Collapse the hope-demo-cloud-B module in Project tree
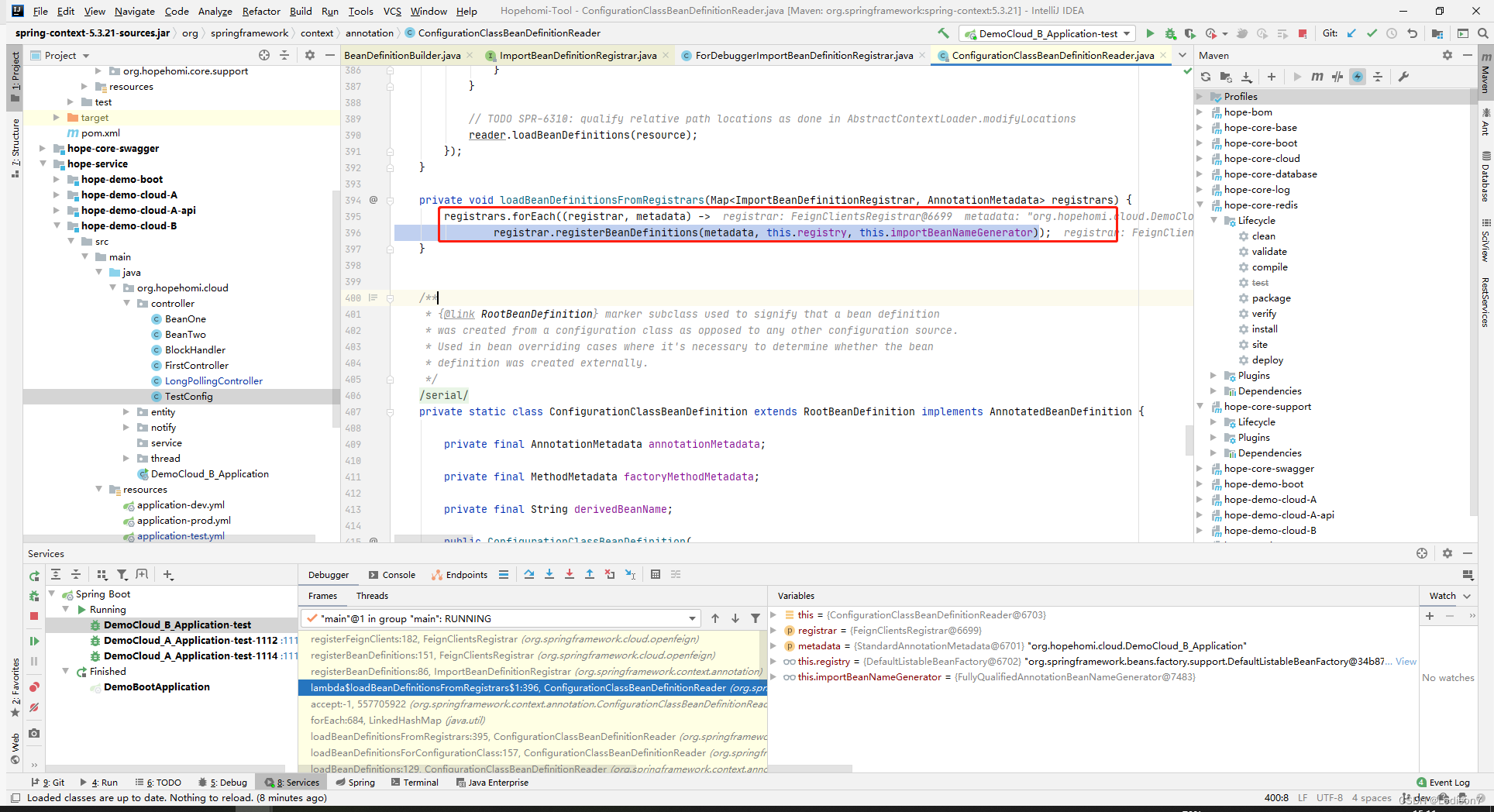The image size is (1494, 812). (x=57, y=225)
